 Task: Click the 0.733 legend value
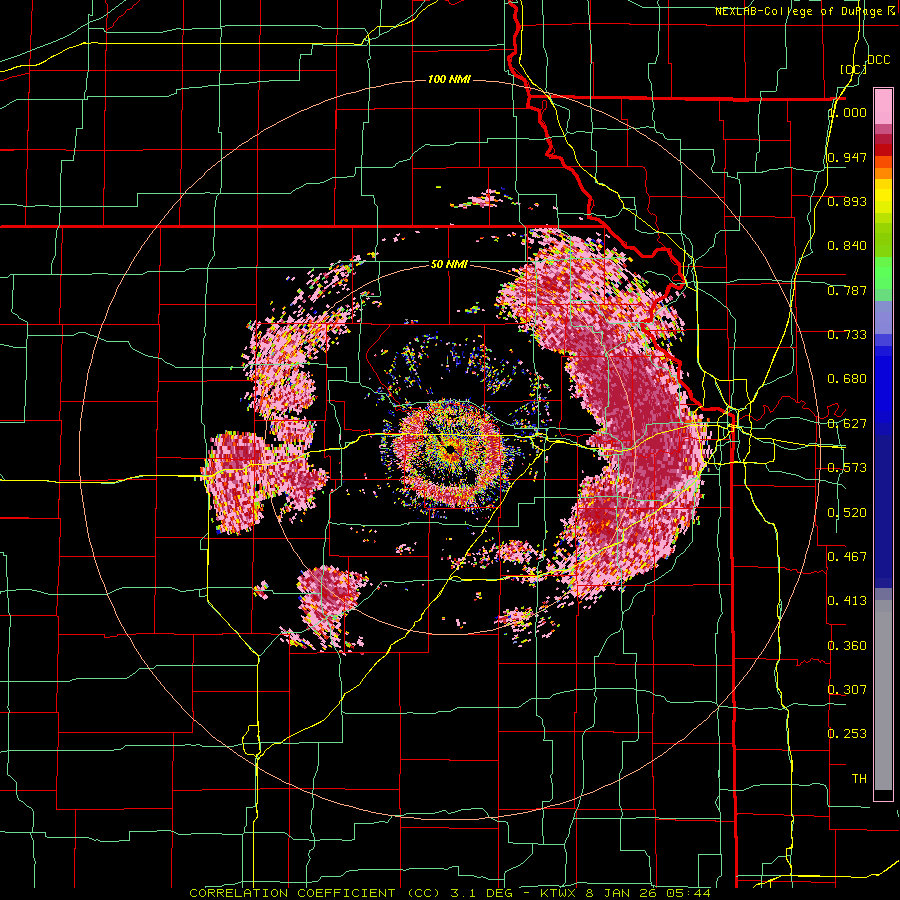pyautogui.click(x=847, y=335)
